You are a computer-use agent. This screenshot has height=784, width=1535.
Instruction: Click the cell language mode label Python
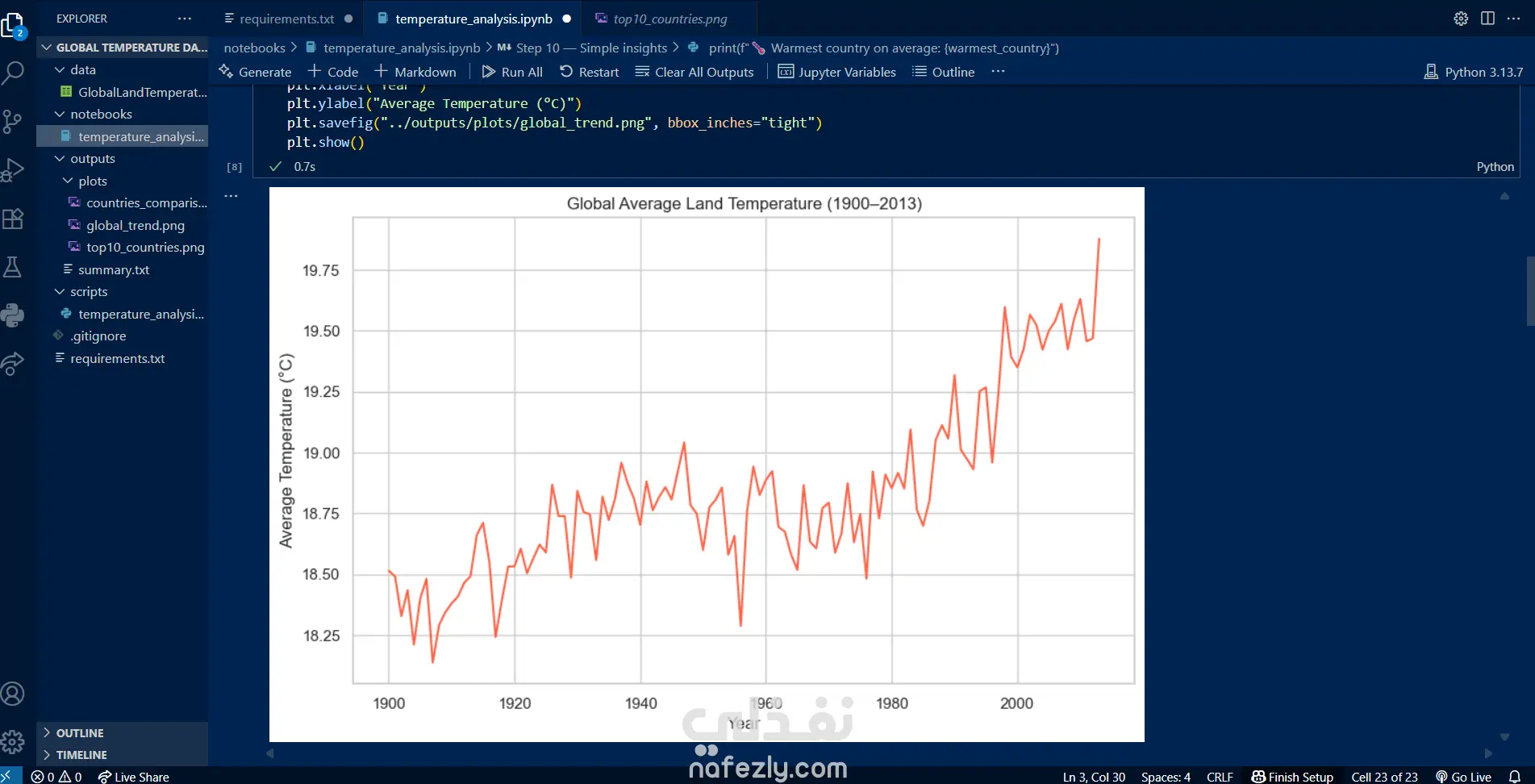(x=1495, y=166)
